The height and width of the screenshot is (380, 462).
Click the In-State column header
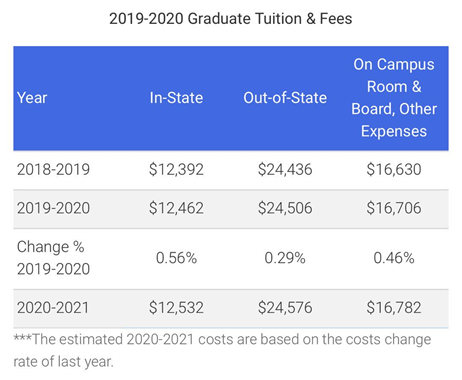[x=176, y=98]
